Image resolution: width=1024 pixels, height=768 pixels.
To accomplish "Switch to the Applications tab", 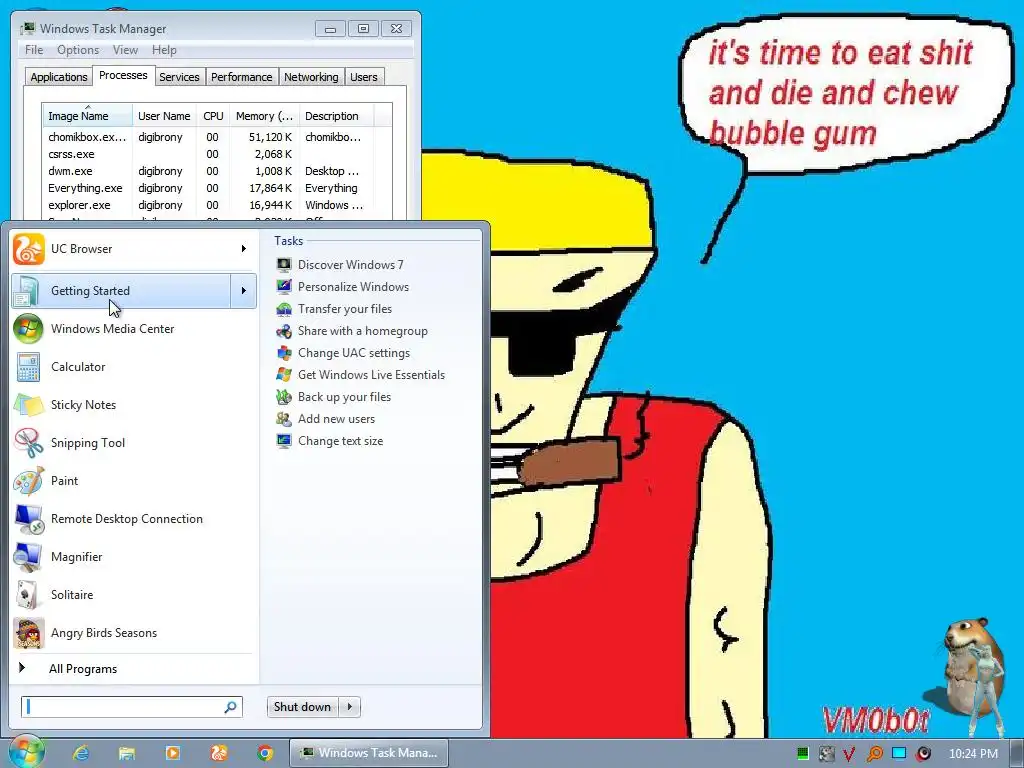I will tap(59, 77).
